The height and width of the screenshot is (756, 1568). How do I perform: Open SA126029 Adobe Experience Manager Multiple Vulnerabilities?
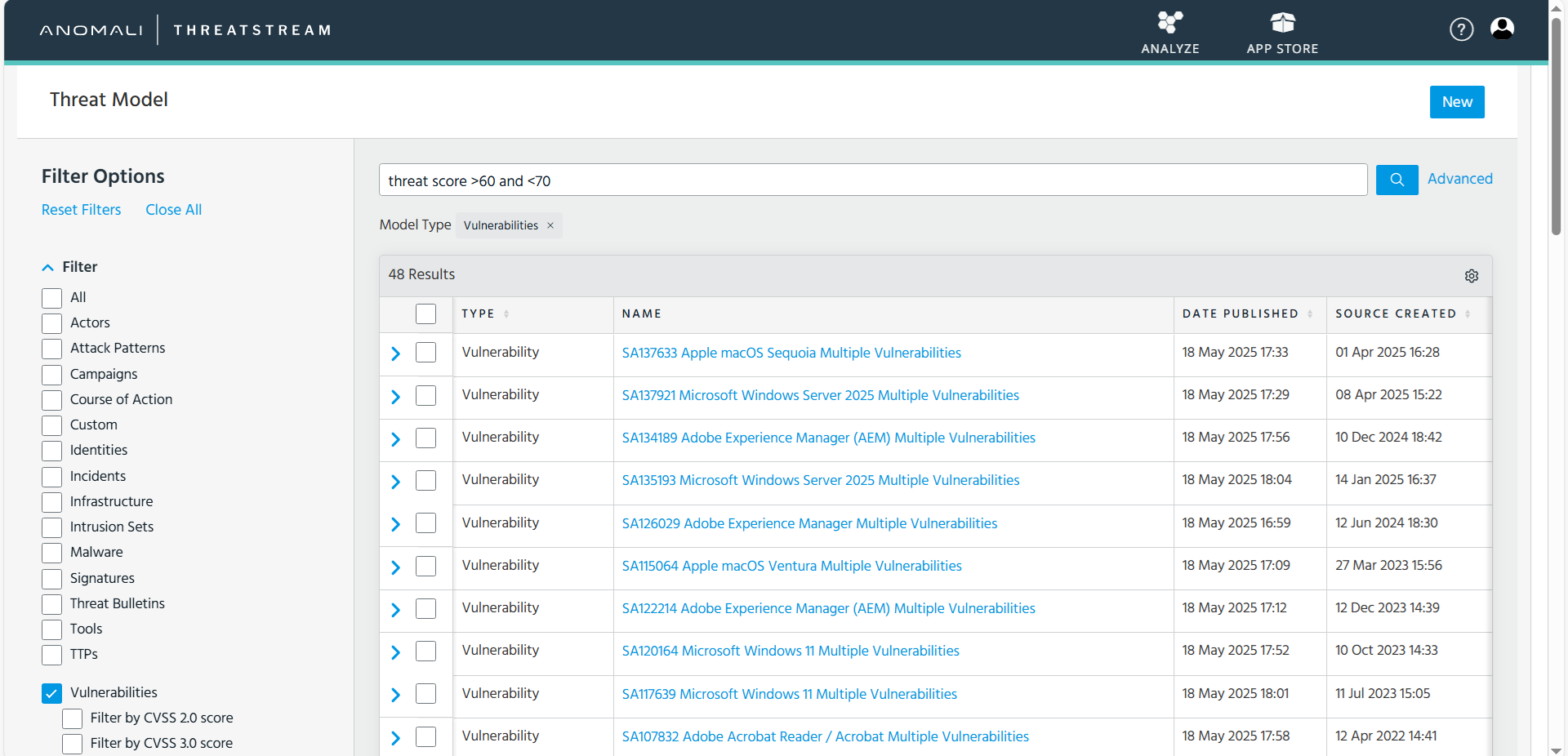point(809,523)
